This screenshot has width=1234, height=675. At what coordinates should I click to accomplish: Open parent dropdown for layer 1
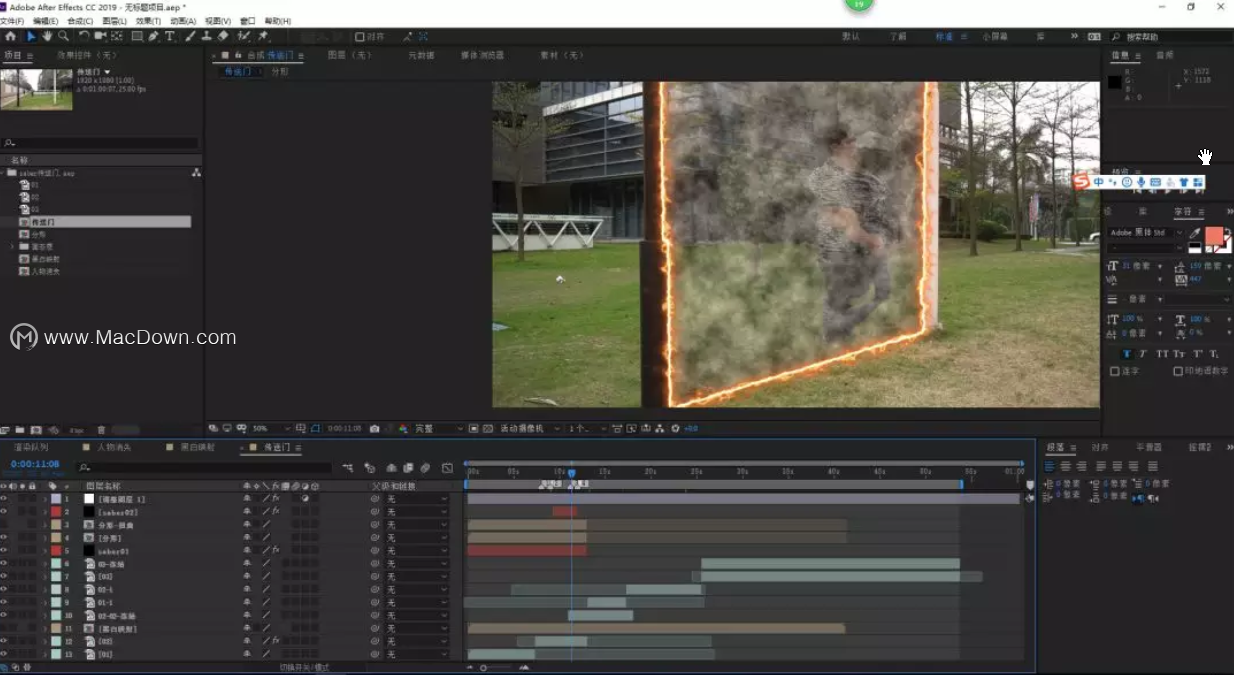tap(416, 498)
